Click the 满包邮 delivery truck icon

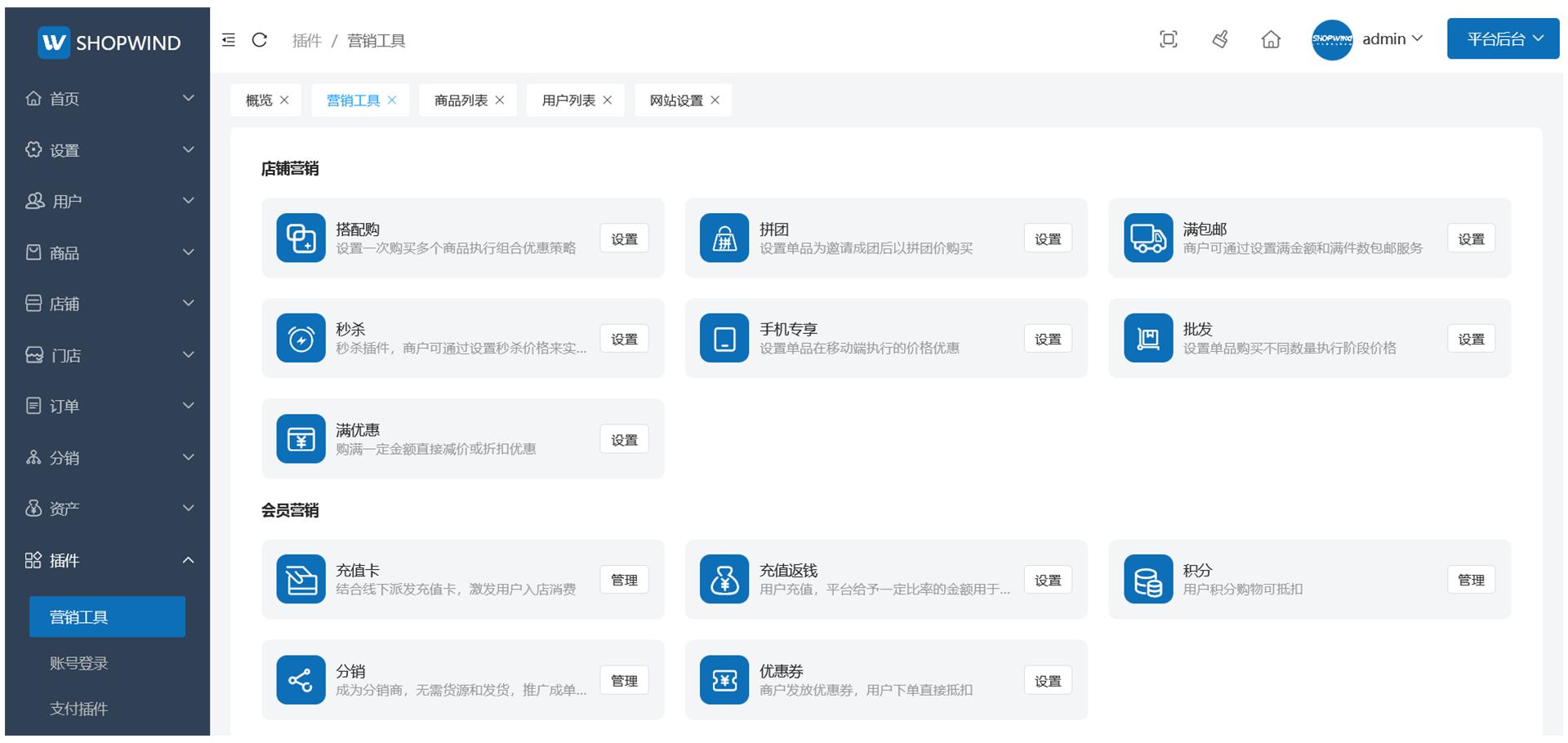(1147, 238)
